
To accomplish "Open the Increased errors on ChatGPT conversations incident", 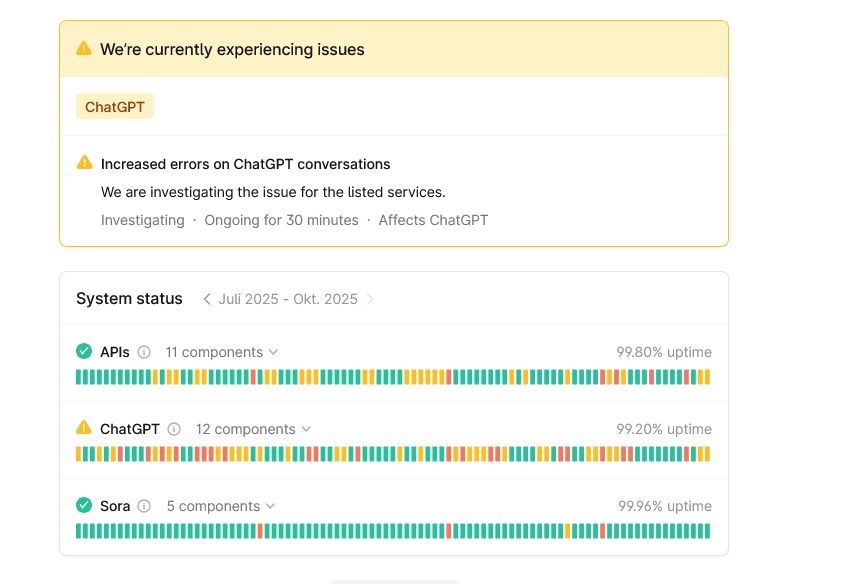I will tap(243, 164).
